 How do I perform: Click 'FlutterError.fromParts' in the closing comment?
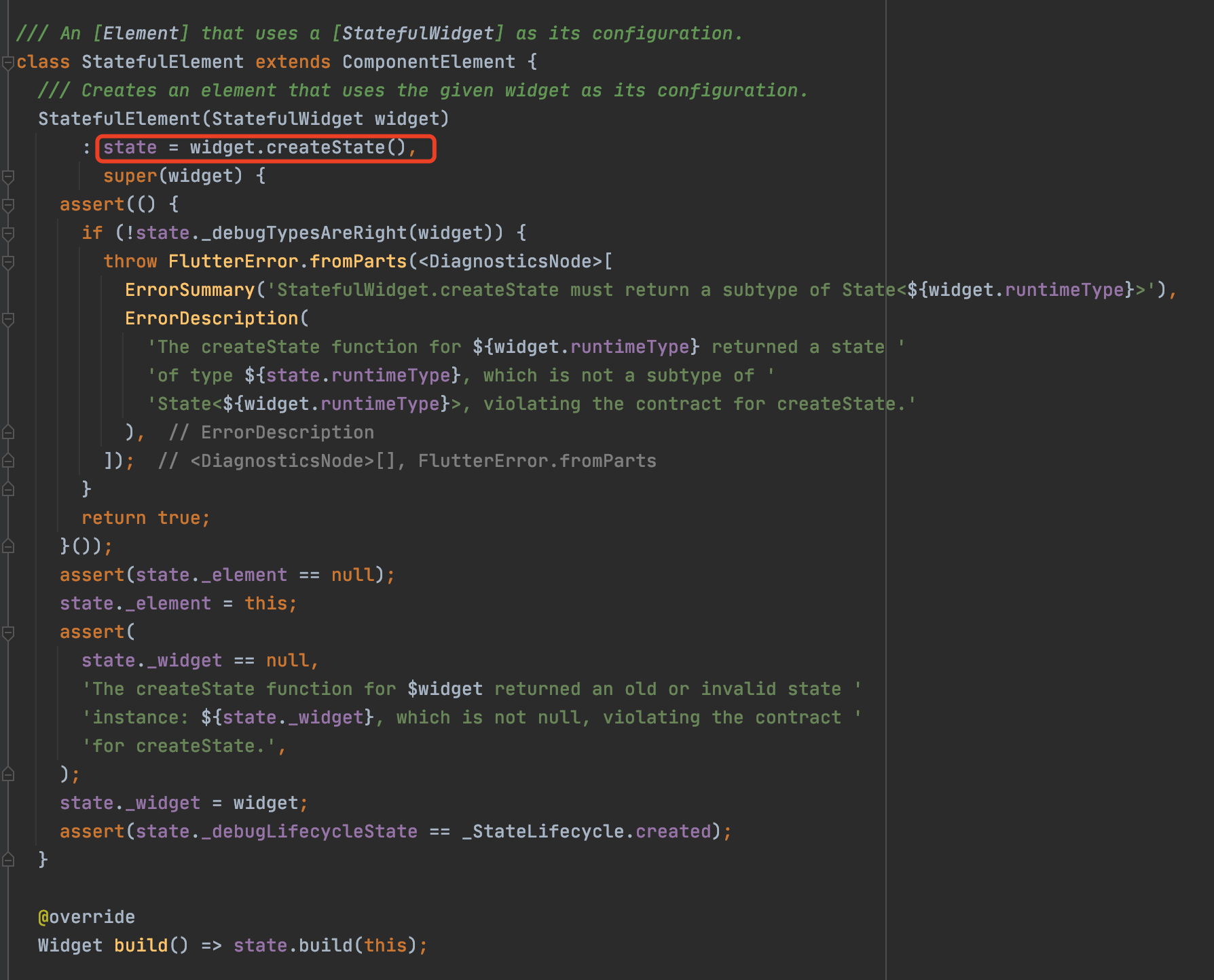click(537, 461)
